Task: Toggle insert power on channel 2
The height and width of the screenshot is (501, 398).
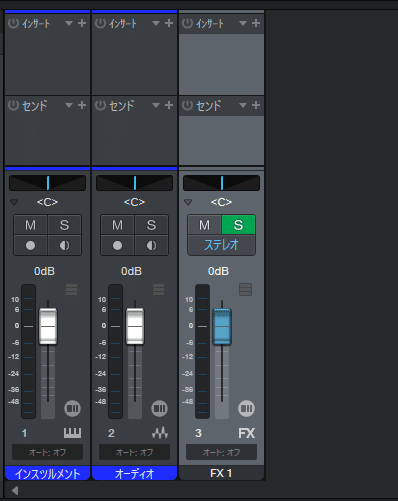Action: click(x=100, y=23)
